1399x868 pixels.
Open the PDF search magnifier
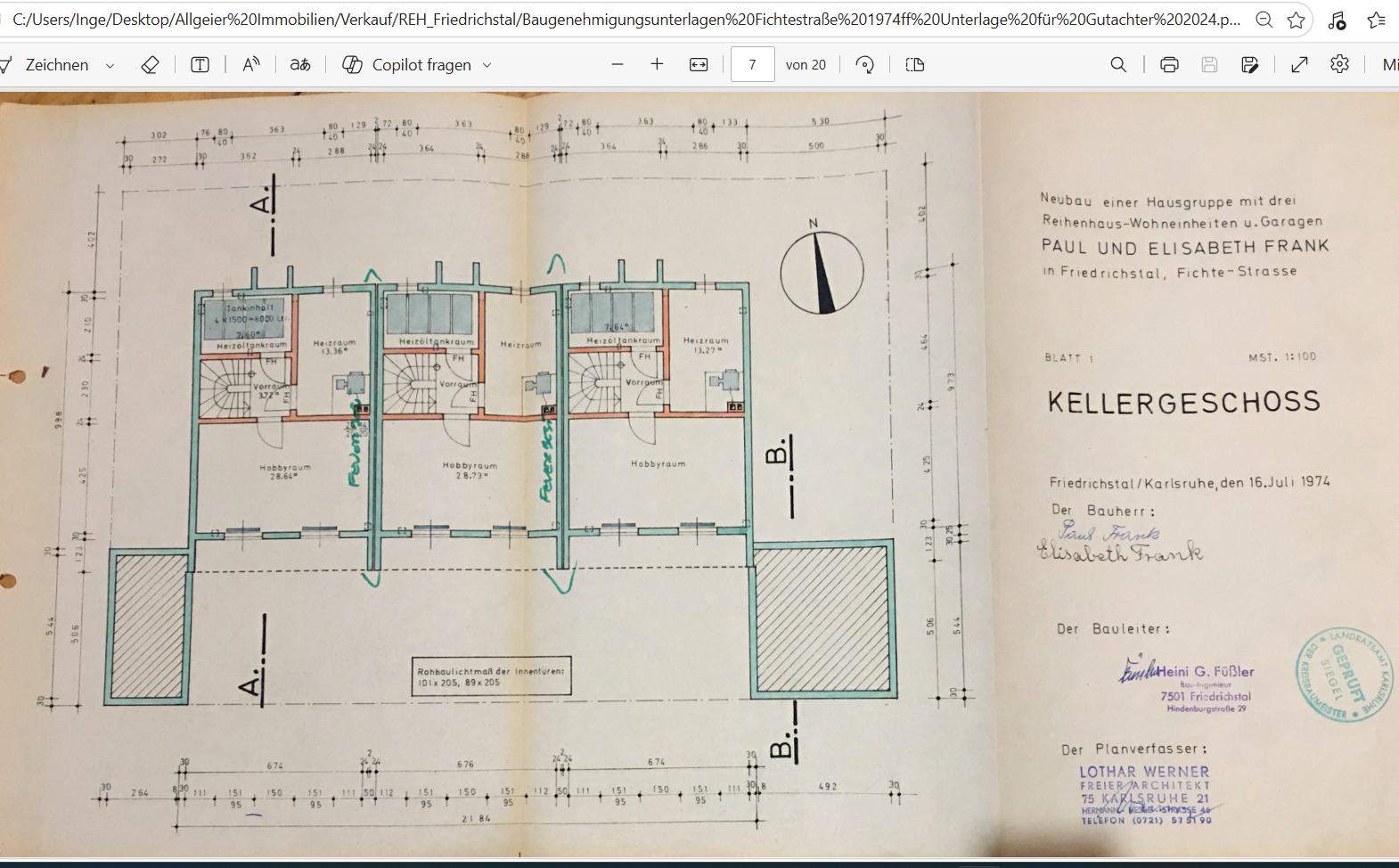coord(1118,65)
